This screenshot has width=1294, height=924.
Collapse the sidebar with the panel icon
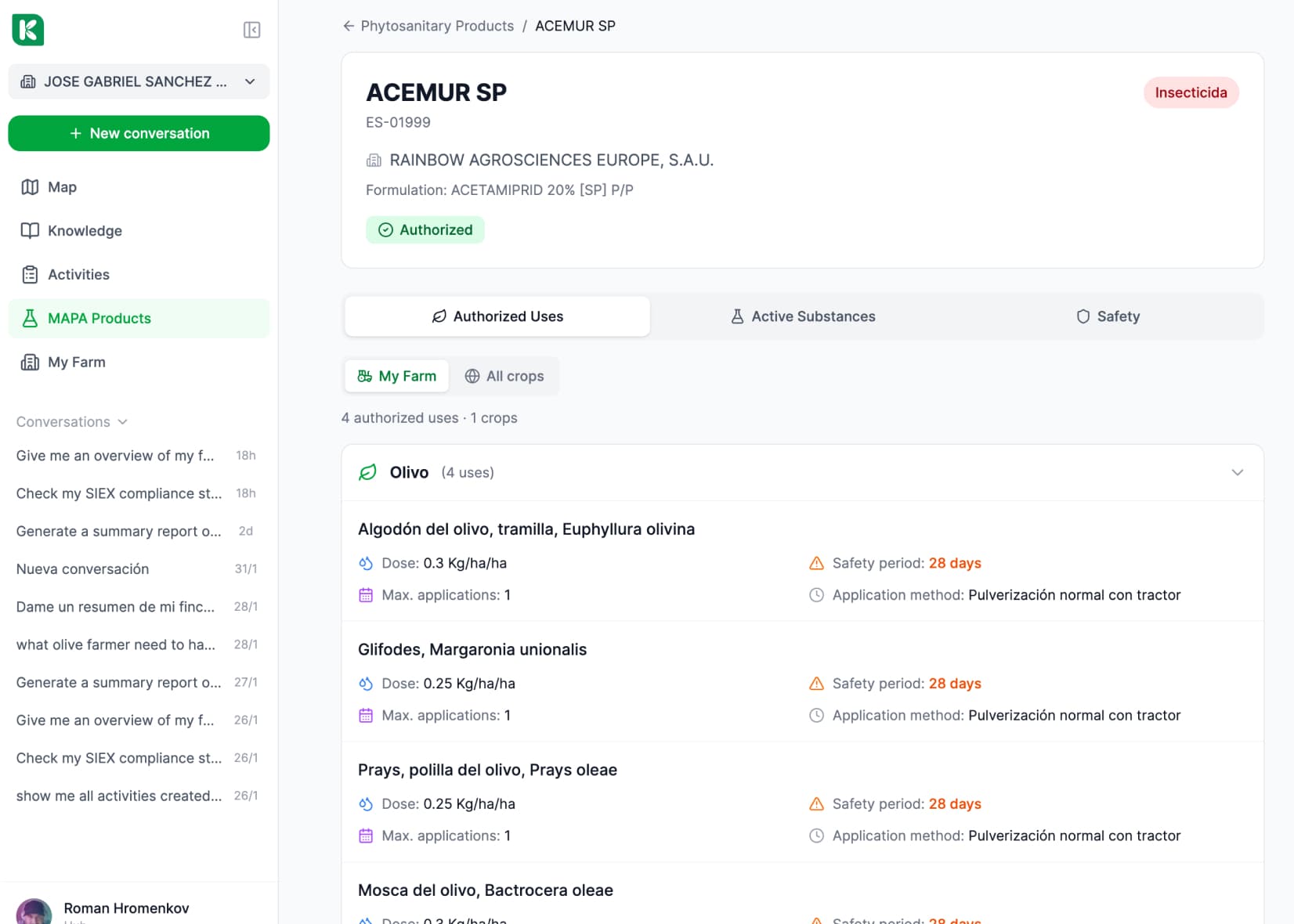pos(251,29)
